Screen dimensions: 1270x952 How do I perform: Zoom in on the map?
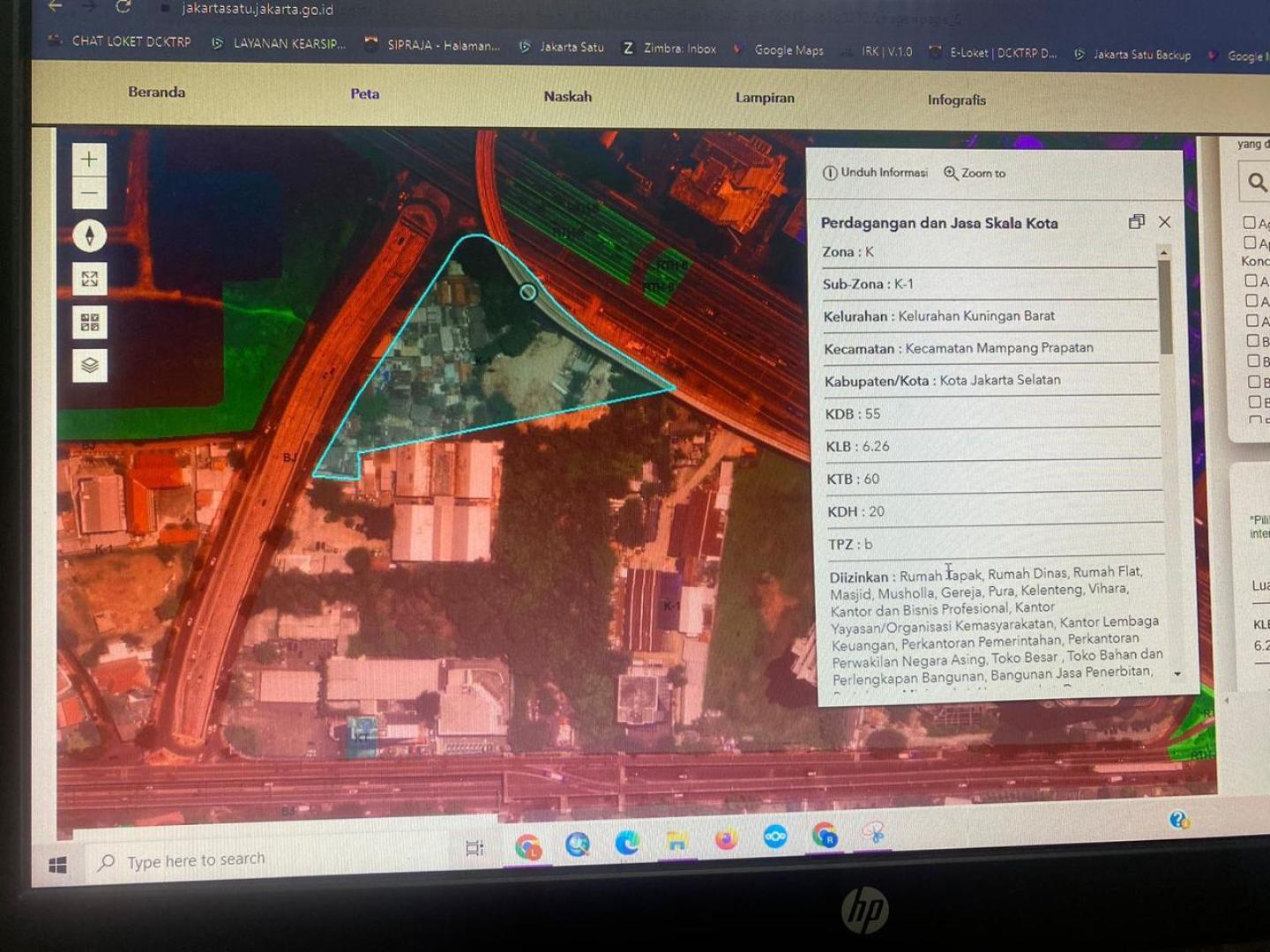(89, 160)
